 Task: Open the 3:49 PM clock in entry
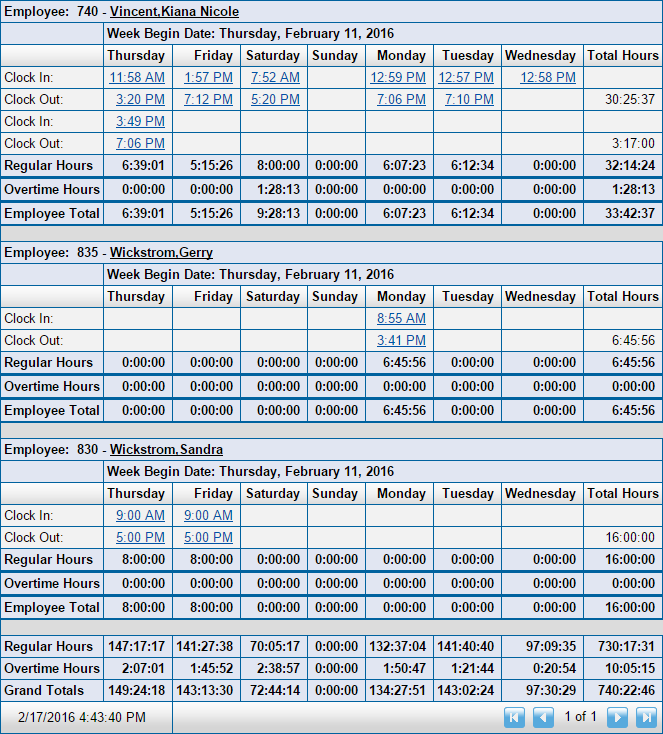140,122
